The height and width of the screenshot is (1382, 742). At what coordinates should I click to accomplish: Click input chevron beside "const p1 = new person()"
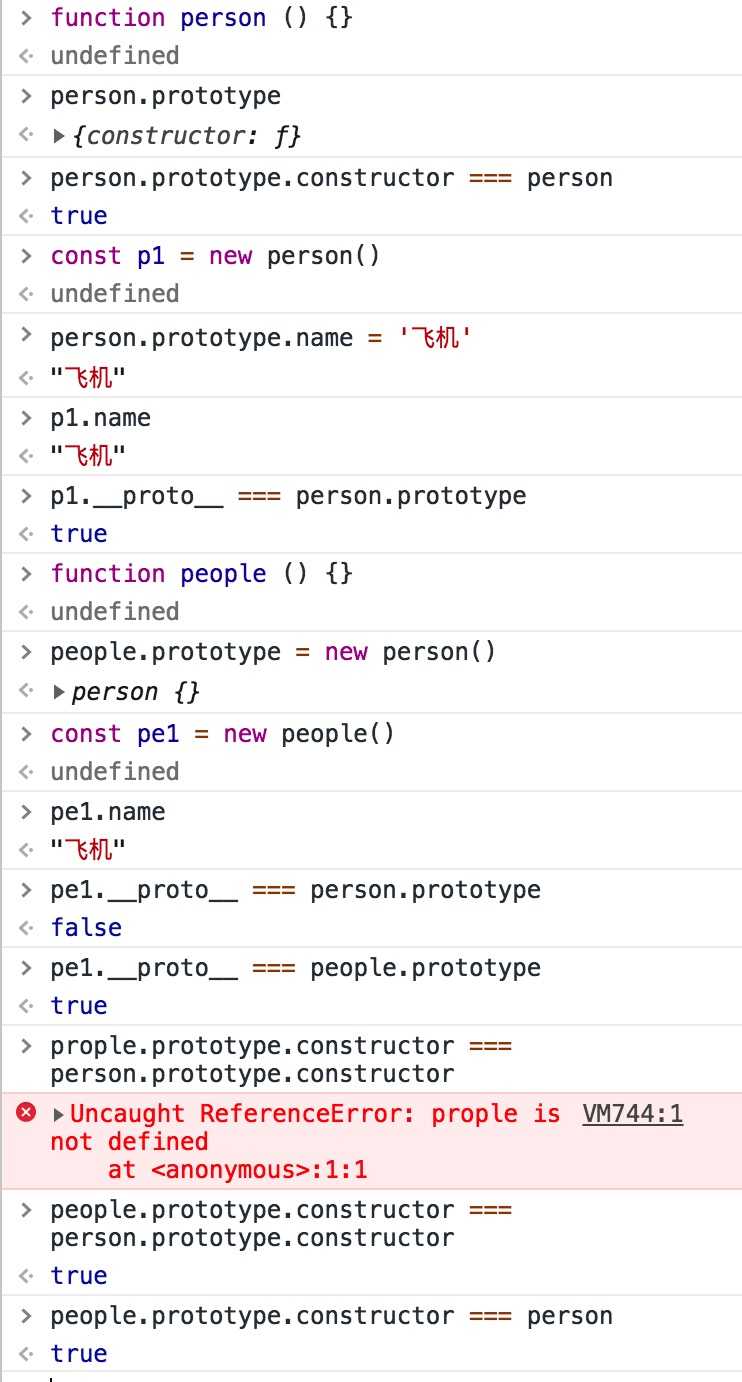point(28,255)
